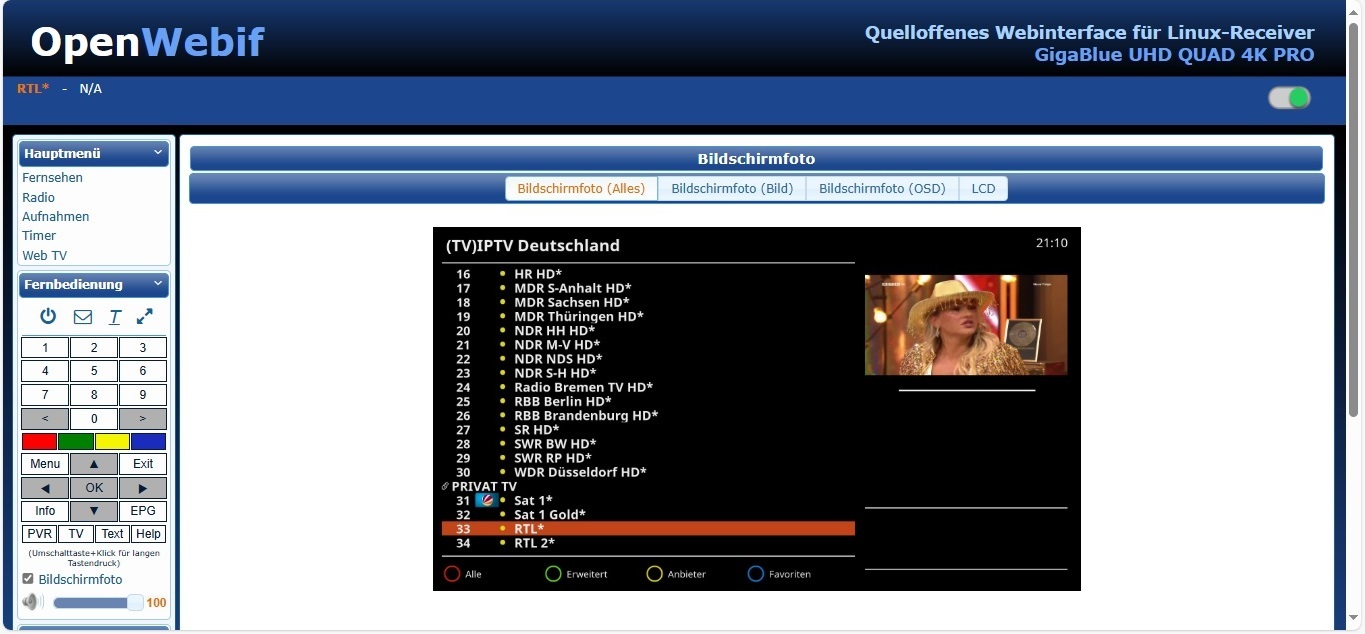Click the volume slider handle
The width and height of the screenshot is (1365, 634).
pos(135,602)
